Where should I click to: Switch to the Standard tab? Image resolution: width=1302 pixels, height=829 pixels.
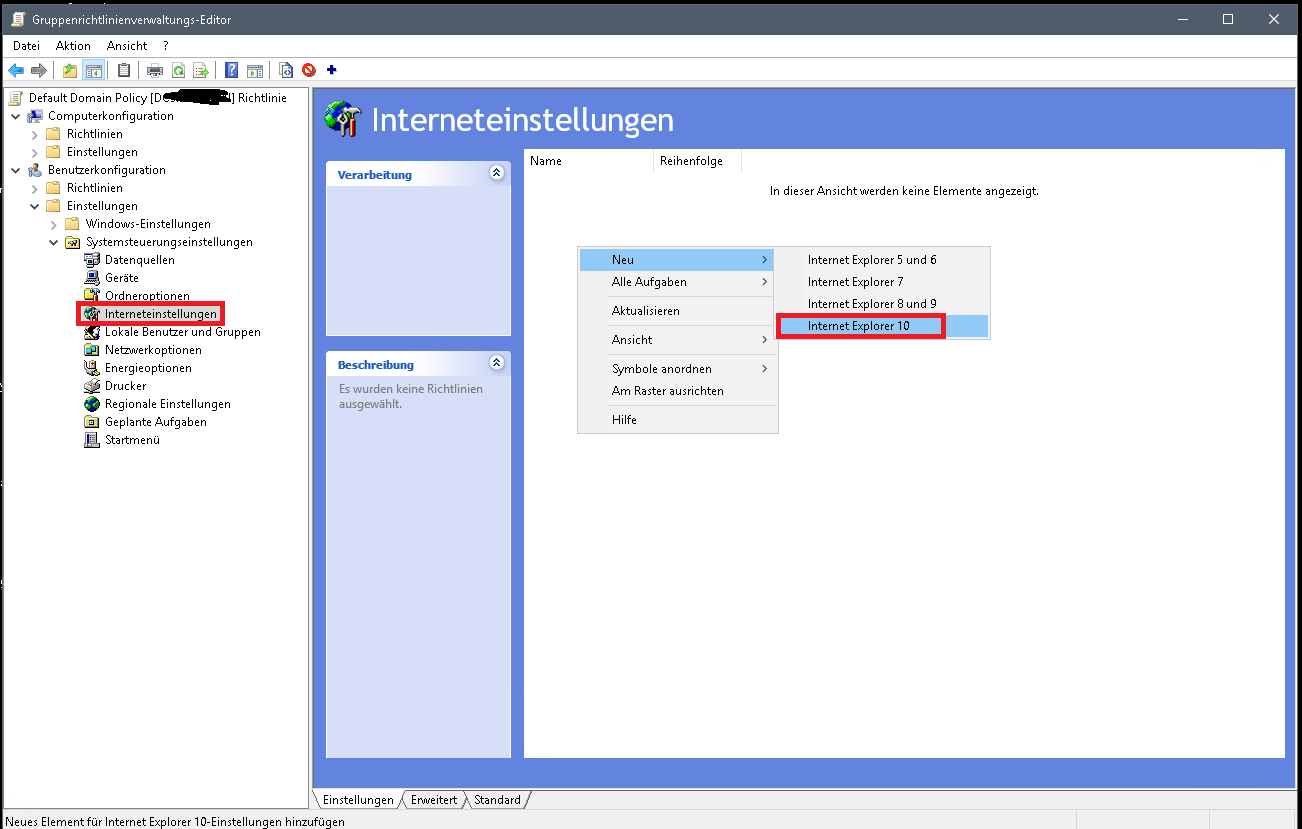[497, 800]
